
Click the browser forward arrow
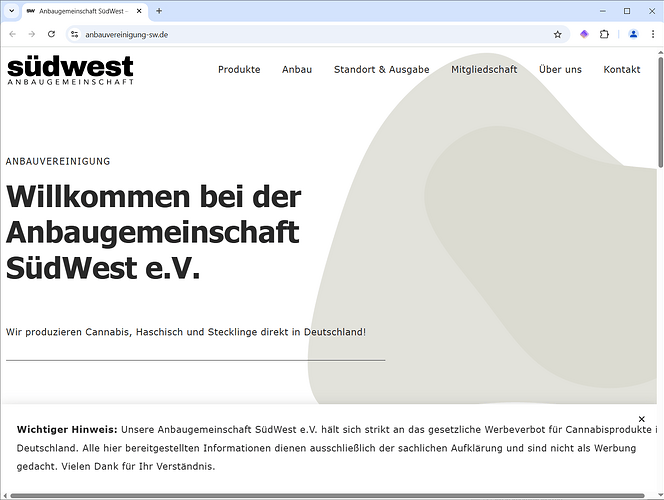32,34
